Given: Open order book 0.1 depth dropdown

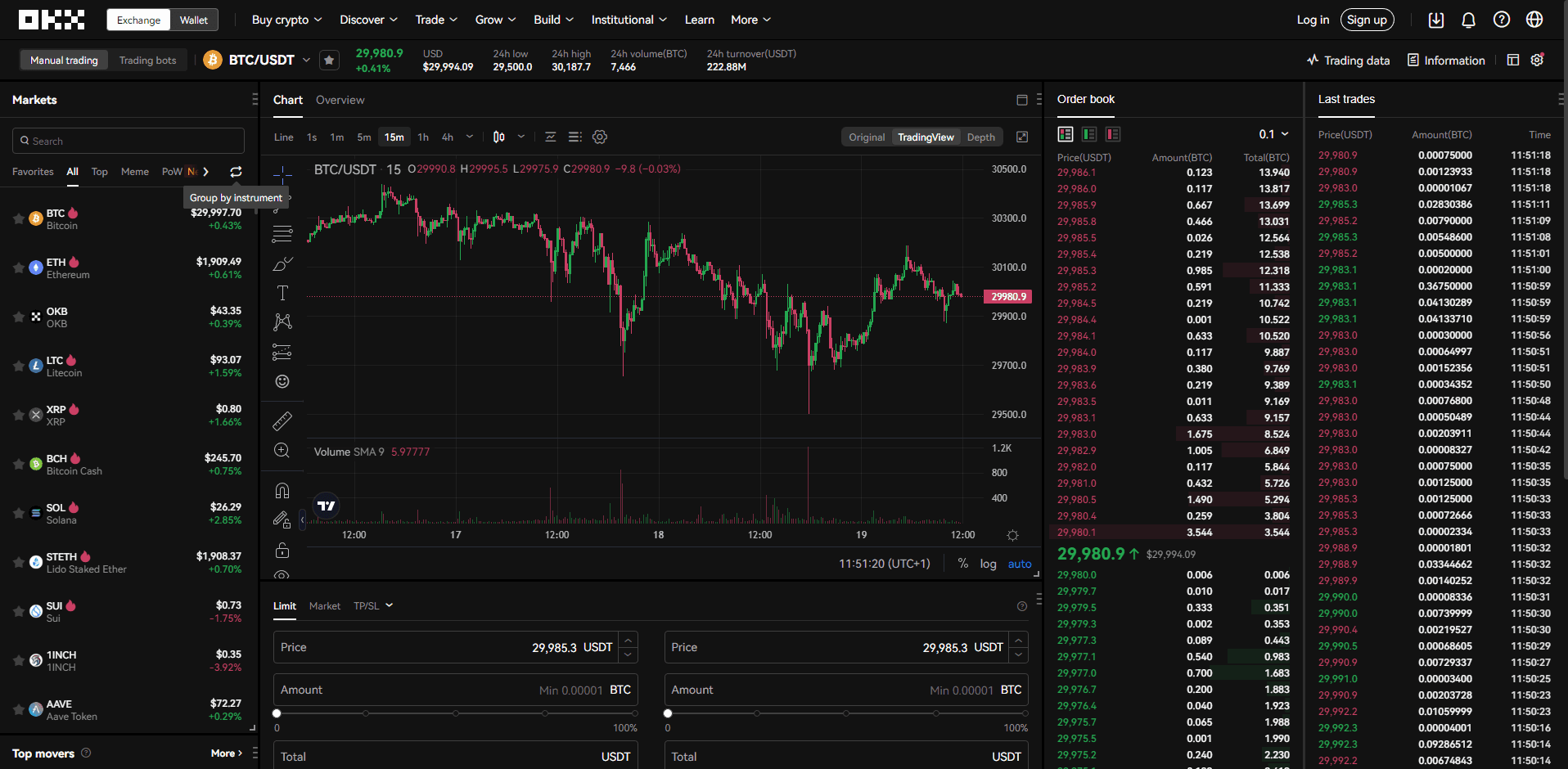Looking at the screenshot, I should 1274,134.
